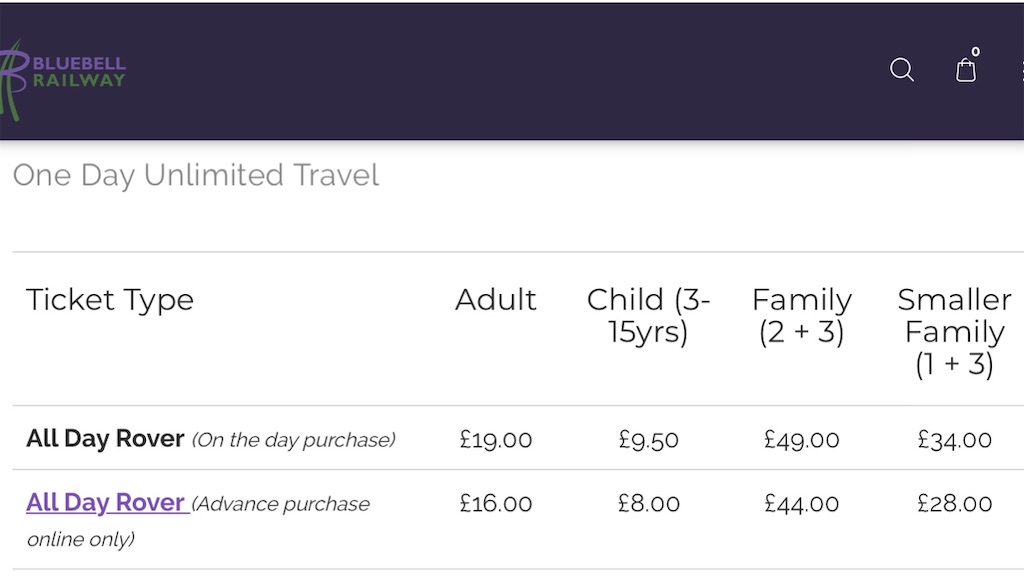Click the £49.00 family price cell
Image resolution: width=1024 pixels, height=577 pixels.
tap(802, 439)
